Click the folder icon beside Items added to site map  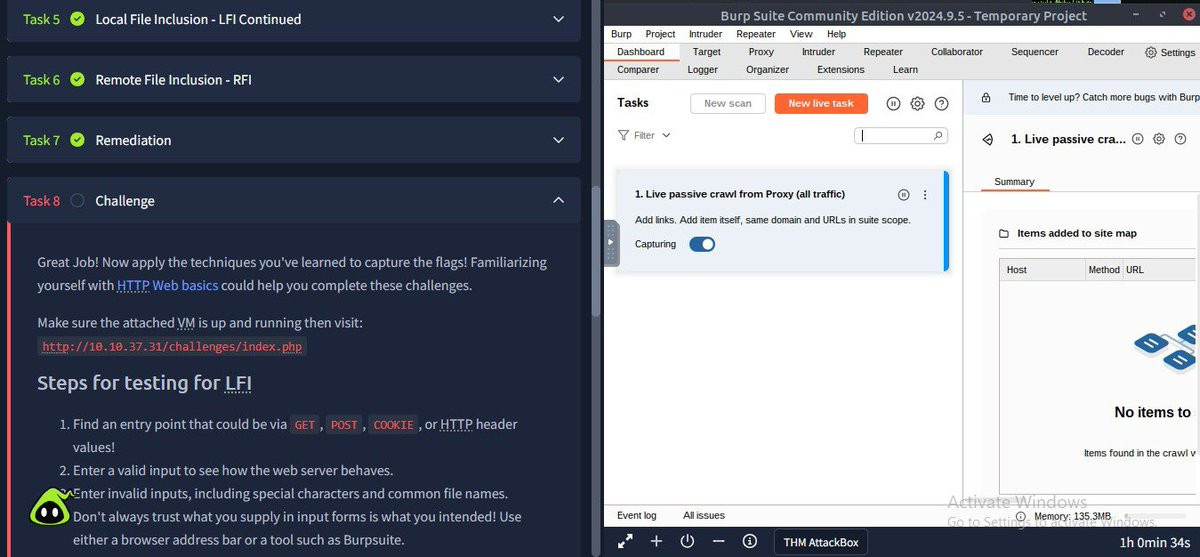(1004, 234)
